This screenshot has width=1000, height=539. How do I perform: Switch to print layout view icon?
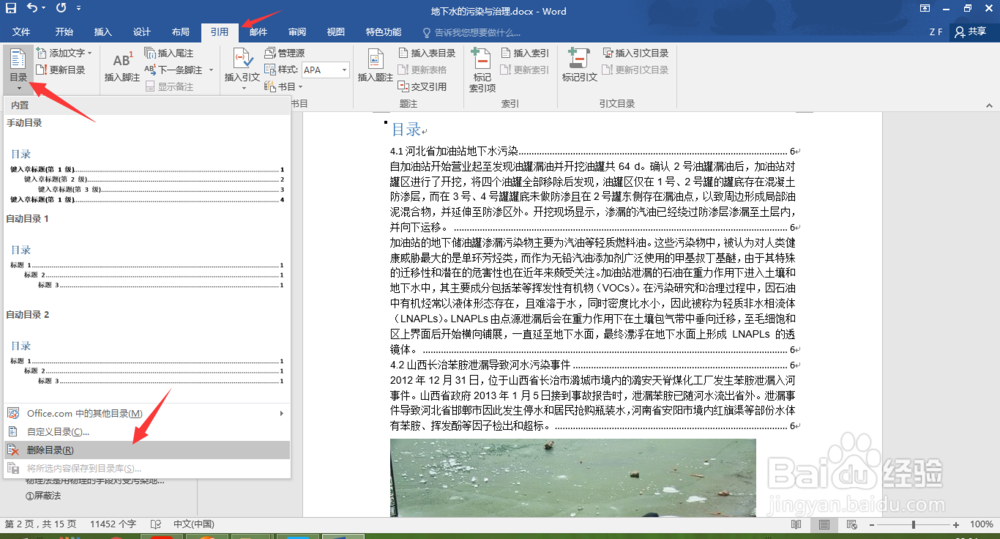point(824,524)
